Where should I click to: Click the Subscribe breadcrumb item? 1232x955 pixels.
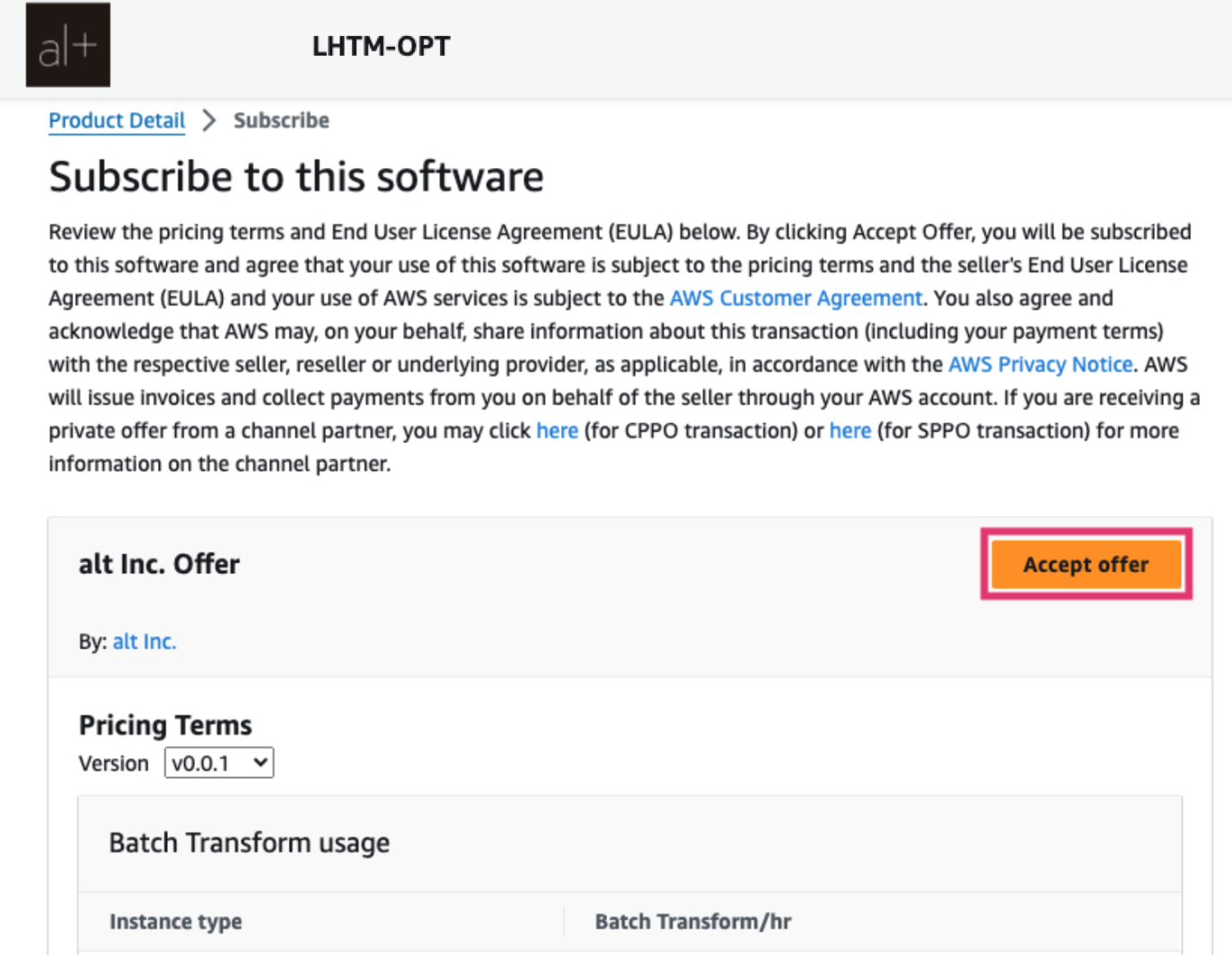281,120
